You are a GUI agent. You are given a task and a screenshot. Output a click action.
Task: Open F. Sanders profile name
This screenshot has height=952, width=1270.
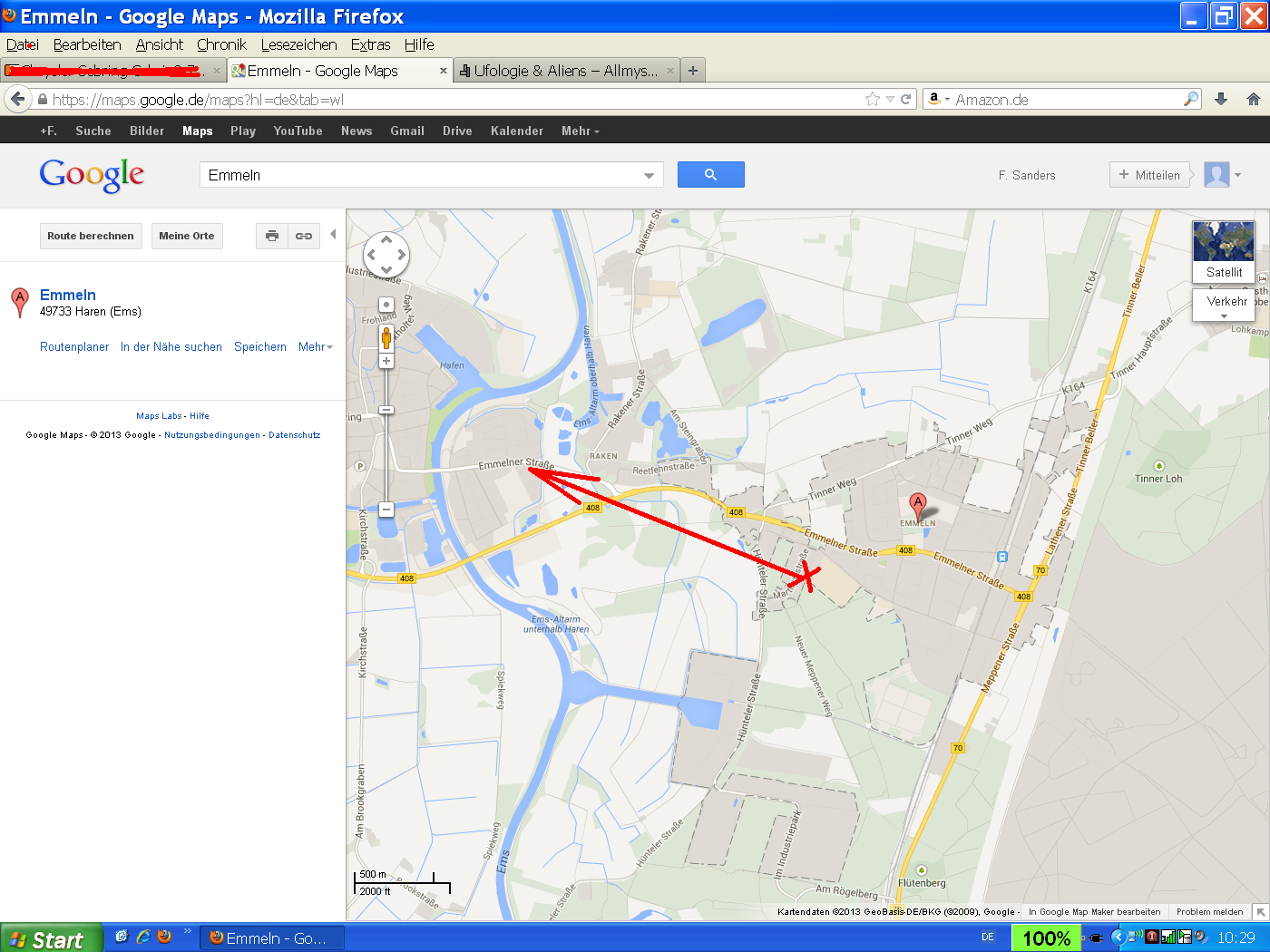pyautogui.click(x=1027, y=176)
